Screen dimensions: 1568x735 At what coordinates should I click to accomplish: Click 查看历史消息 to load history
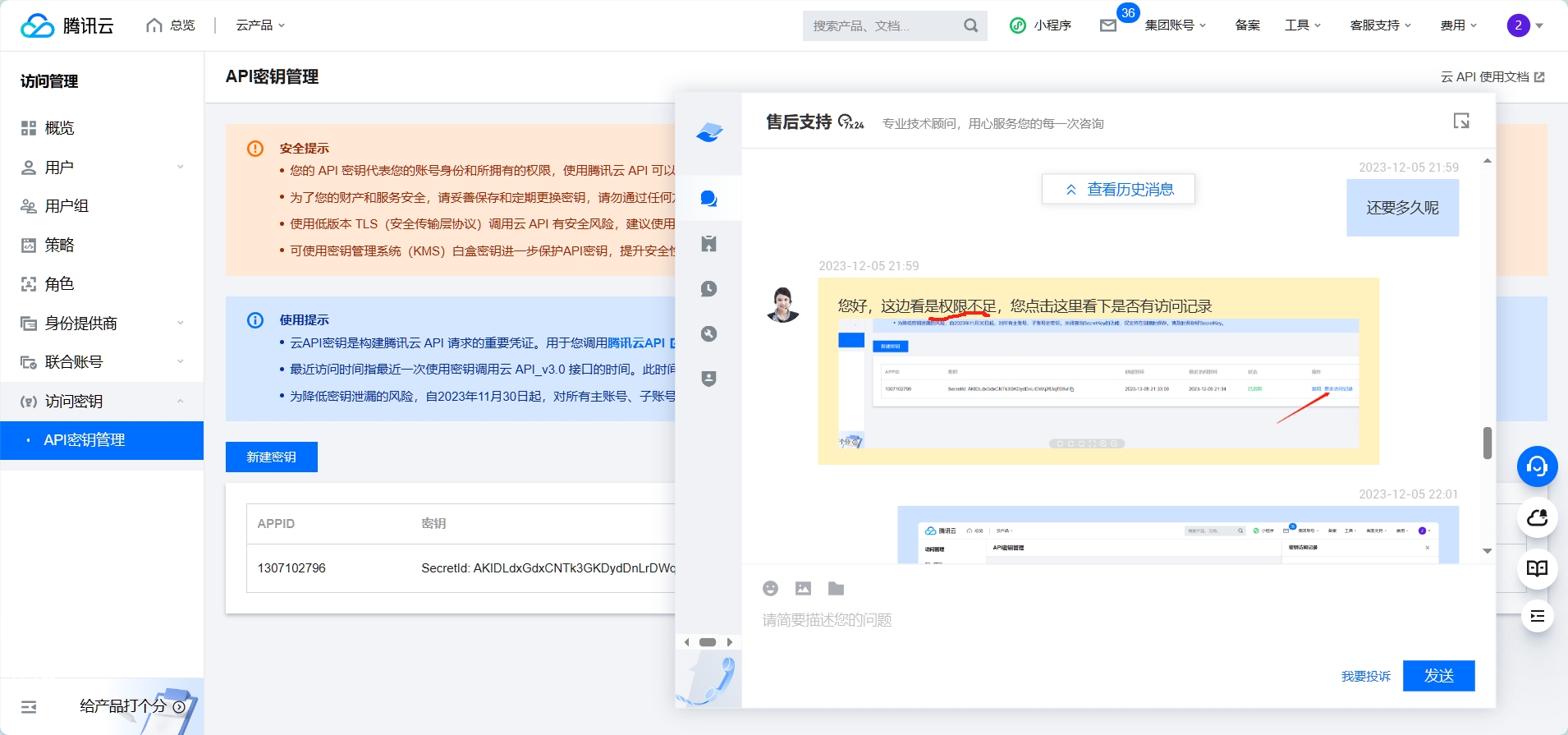(1118, 190)
